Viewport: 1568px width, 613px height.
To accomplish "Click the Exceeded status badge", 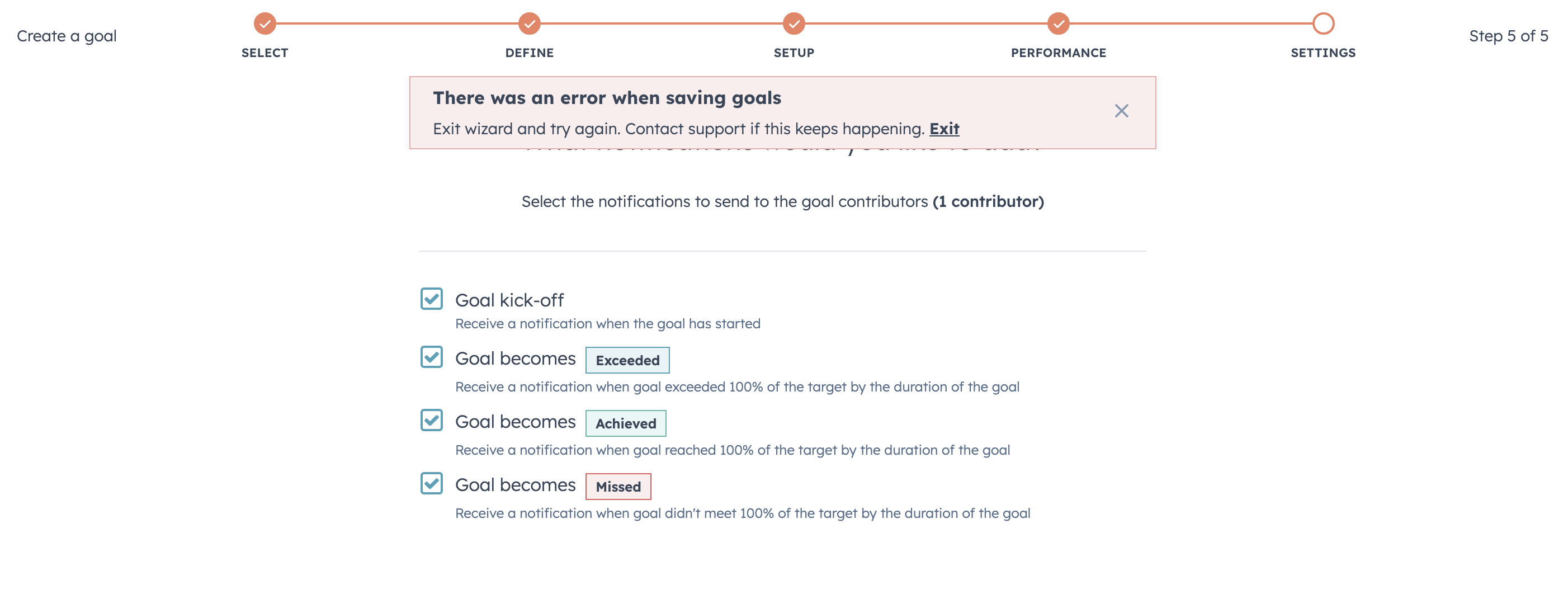I will (x=627, y=360).
